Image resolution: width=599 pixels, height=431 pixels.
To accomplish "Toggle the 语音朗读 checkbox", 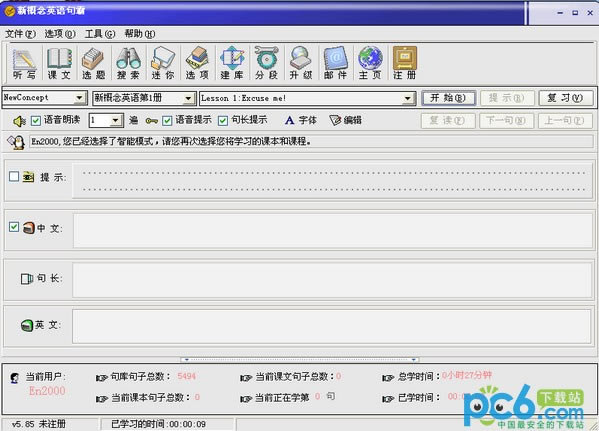I will (36, 121).
